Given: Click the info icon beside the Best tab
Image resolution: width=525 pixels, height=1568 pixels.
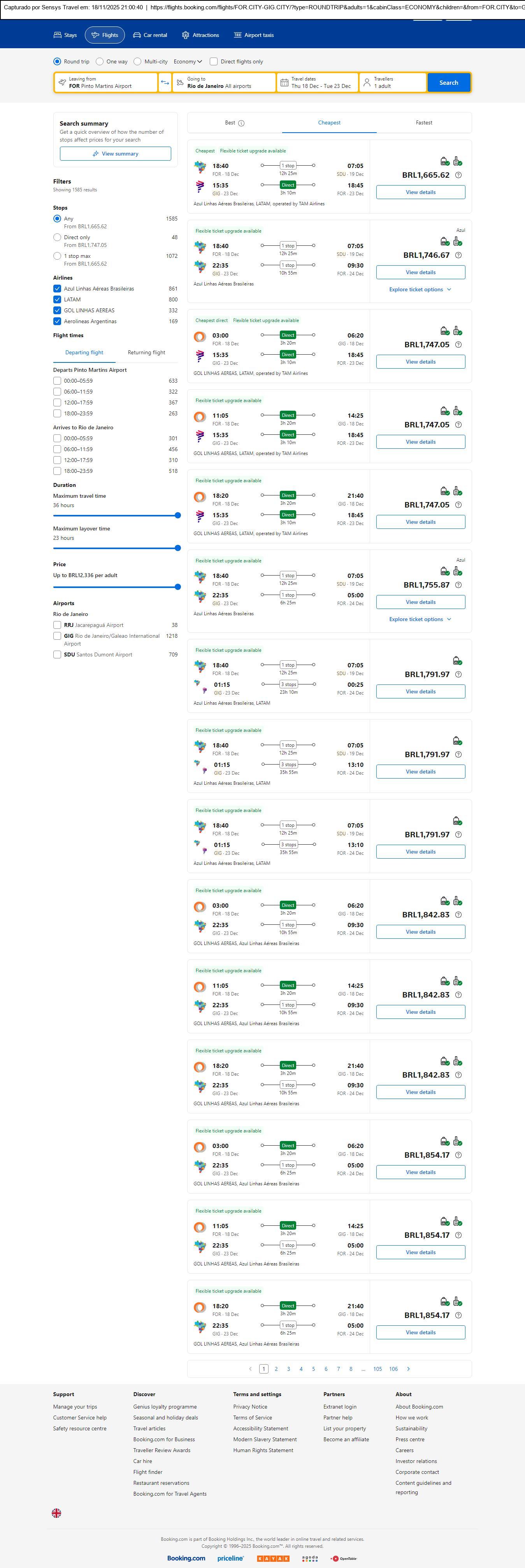Looking at the screenshot, I should 241,123.
